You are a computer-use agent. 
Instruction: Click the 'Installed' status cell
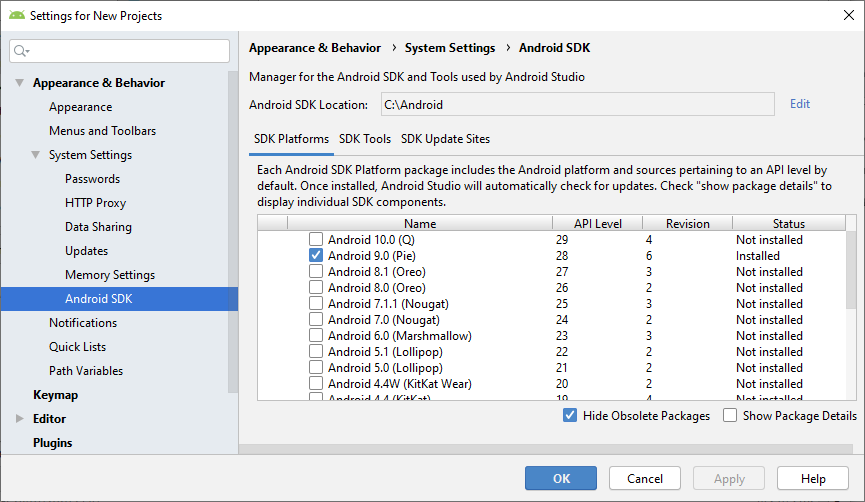(x=757, y=256)
